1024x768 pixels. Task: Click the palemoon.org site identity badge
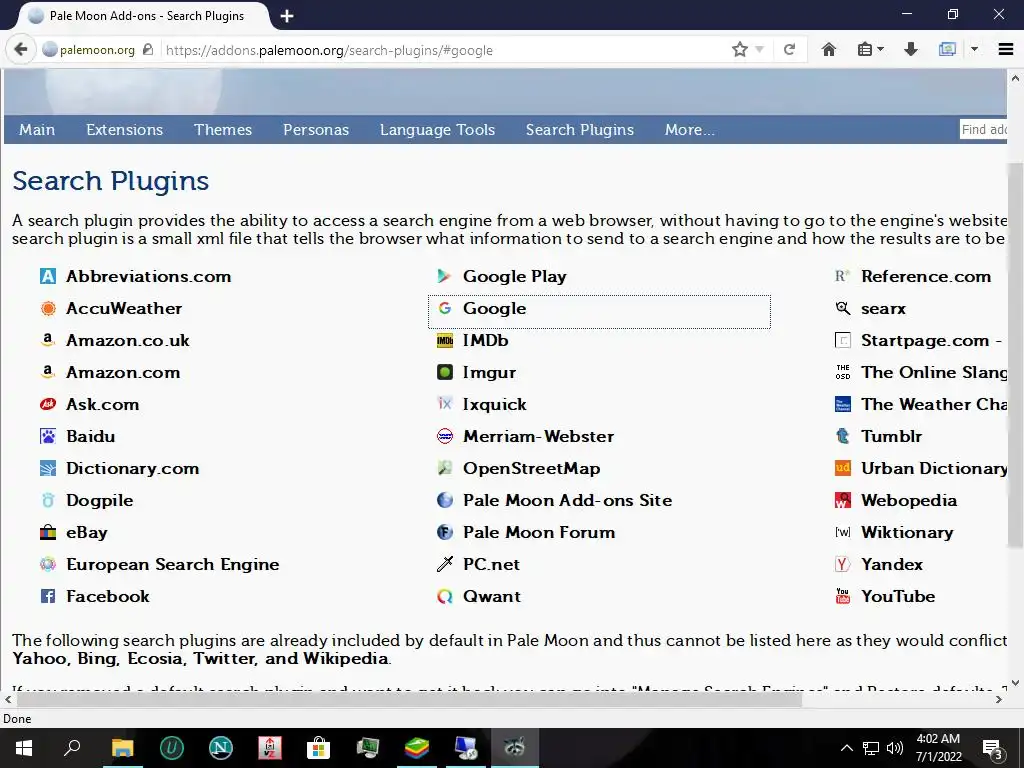97,50
